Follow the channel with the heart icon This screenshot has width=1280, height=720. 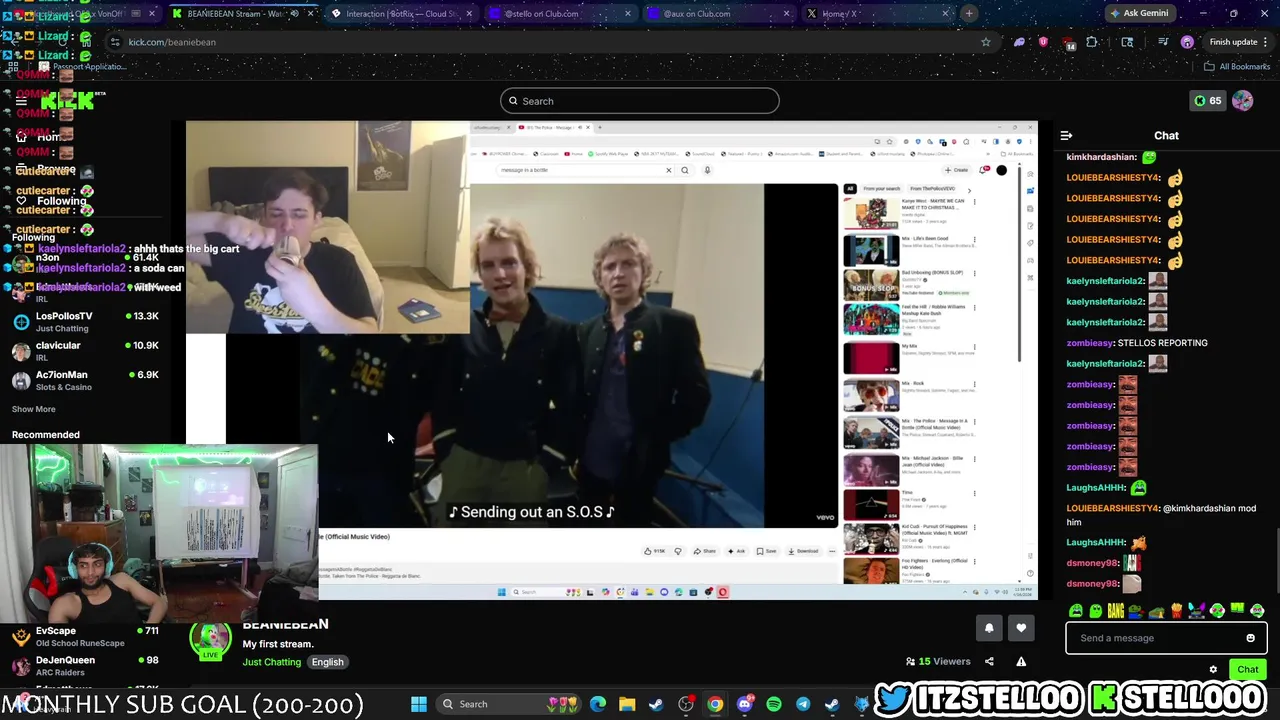coord(1021,628)
